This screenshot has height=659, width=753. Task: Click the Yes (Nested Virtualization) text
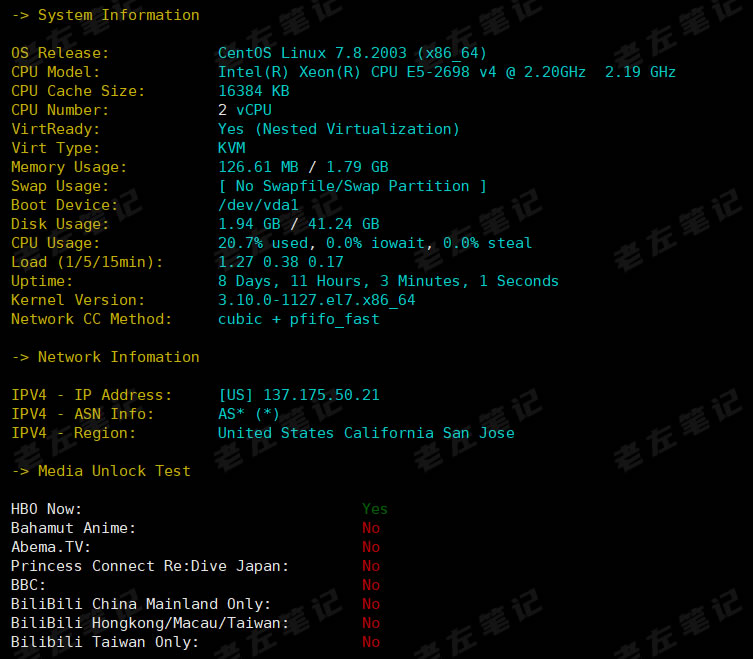[x=338, y=129]
